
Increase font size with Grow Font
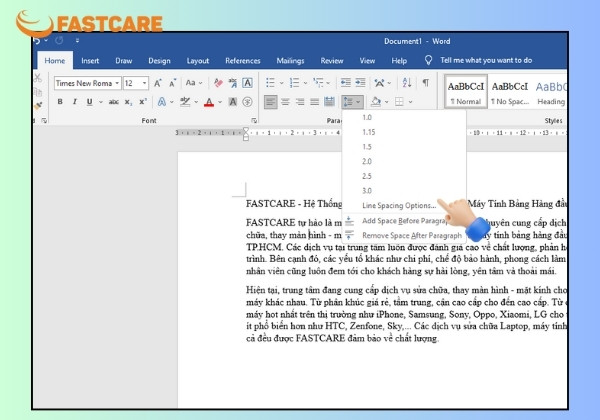pos(158,83)
